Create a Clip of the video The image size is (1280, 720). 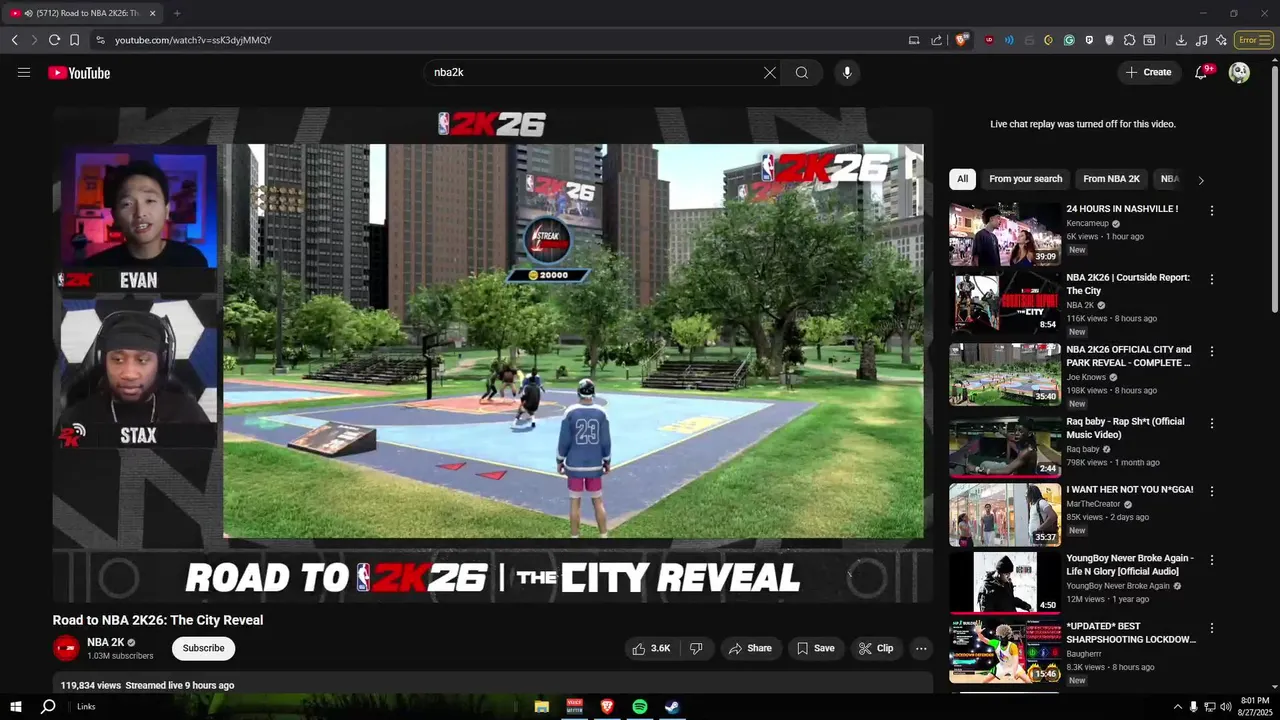(876, 648)
